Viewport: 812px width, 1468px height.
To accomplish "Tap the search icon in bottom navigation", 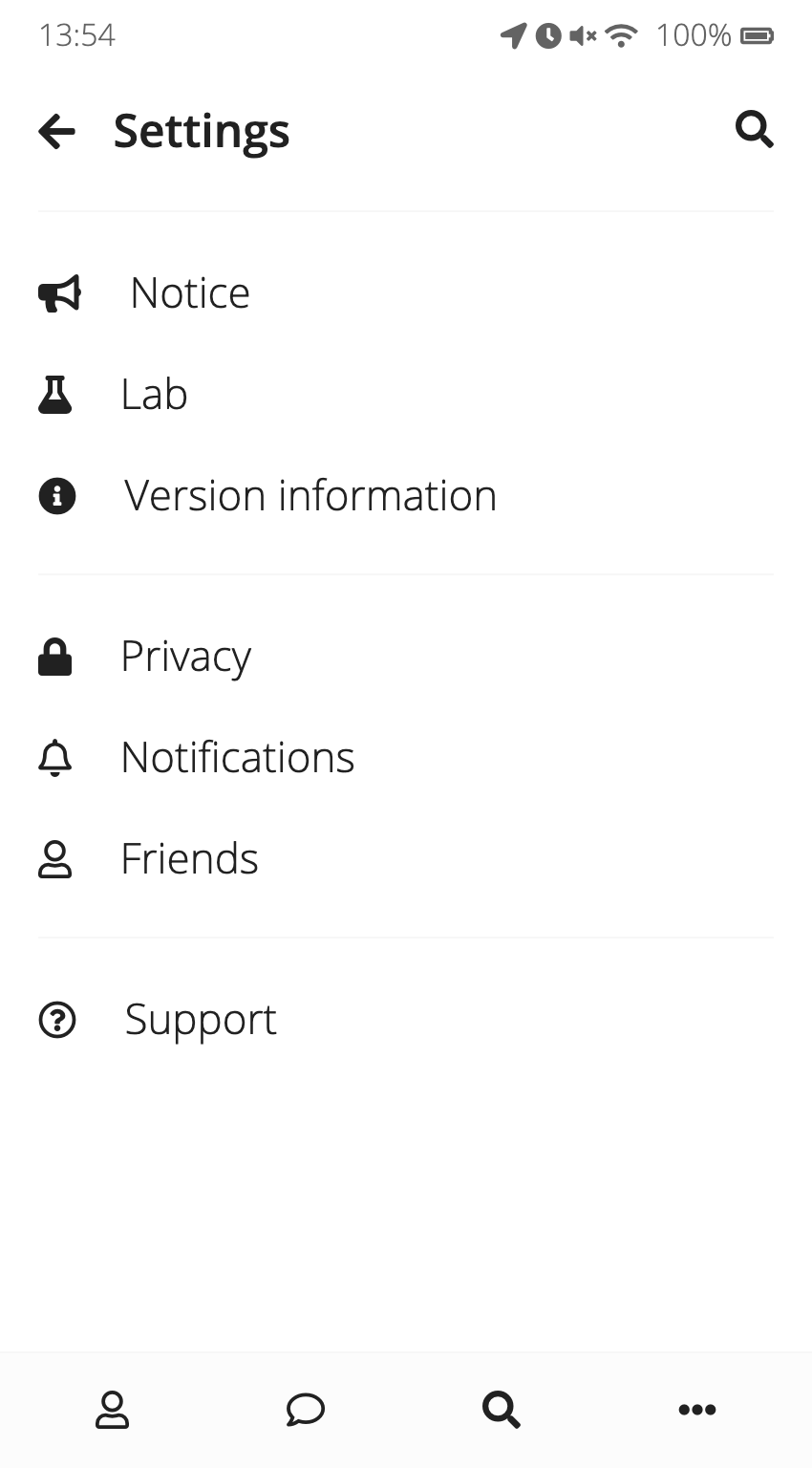I will pos(501,1409).
